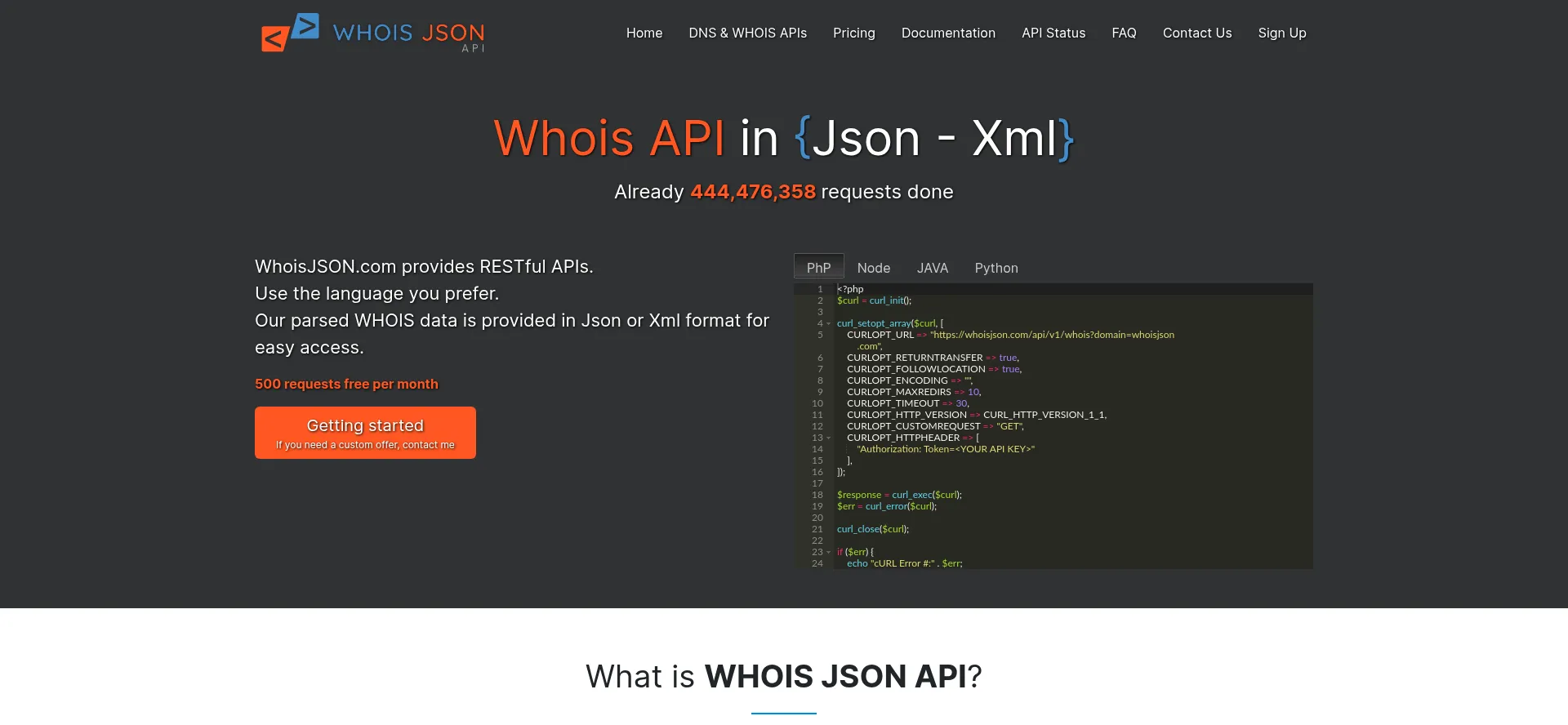This screenshot has width=1568, height=725.
Task: Collapse code fold arrow at line 13
Action: coord(828,438)
